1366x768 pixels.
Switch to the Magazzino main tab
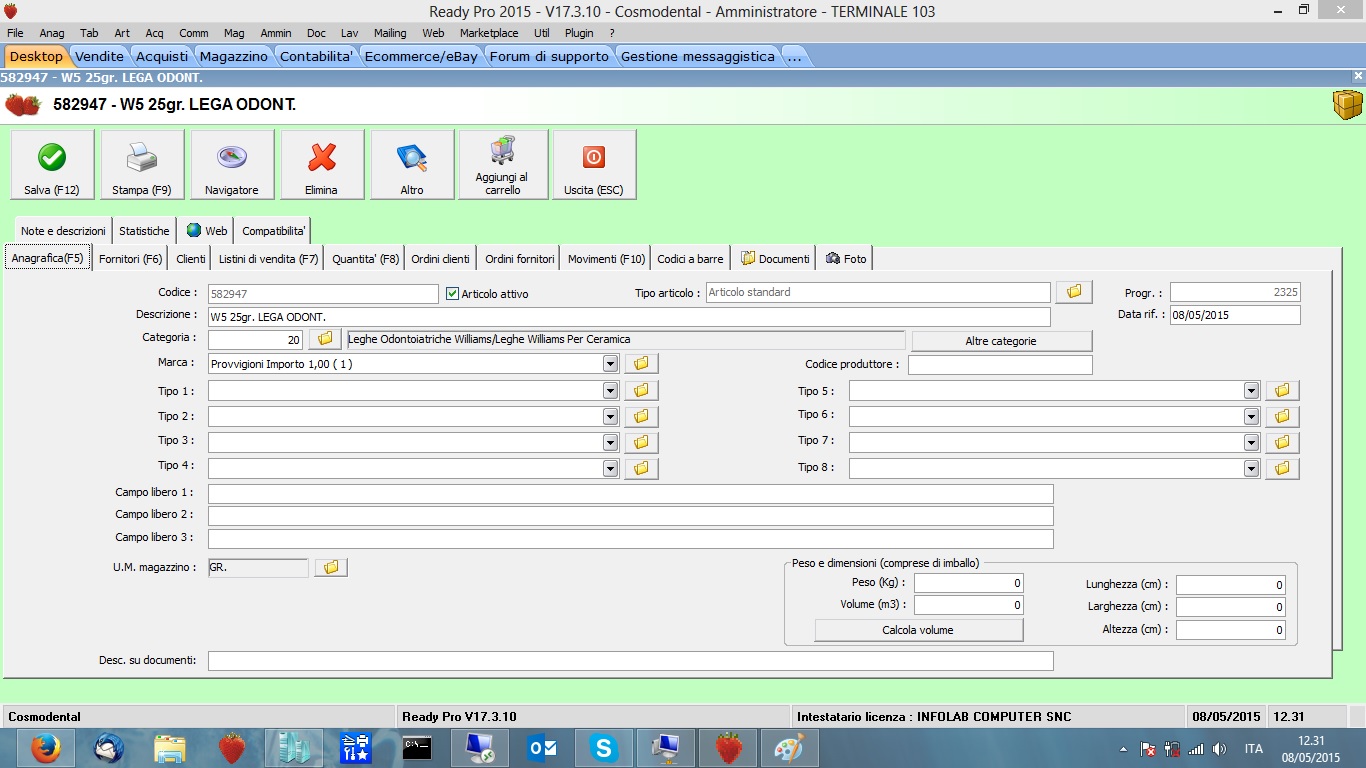tap(233, 56)
